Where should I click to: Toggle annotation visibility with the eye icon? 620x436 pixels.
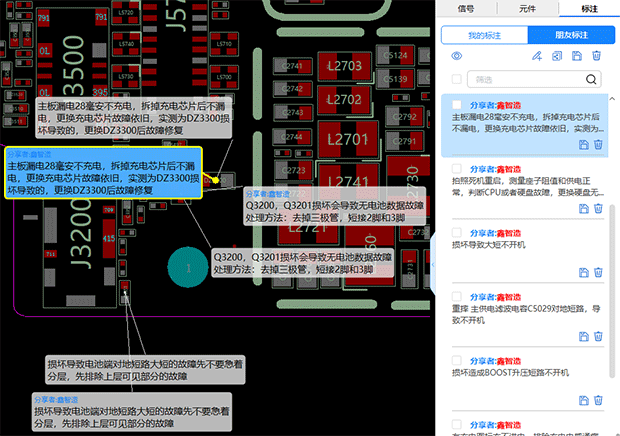(456, 56)
